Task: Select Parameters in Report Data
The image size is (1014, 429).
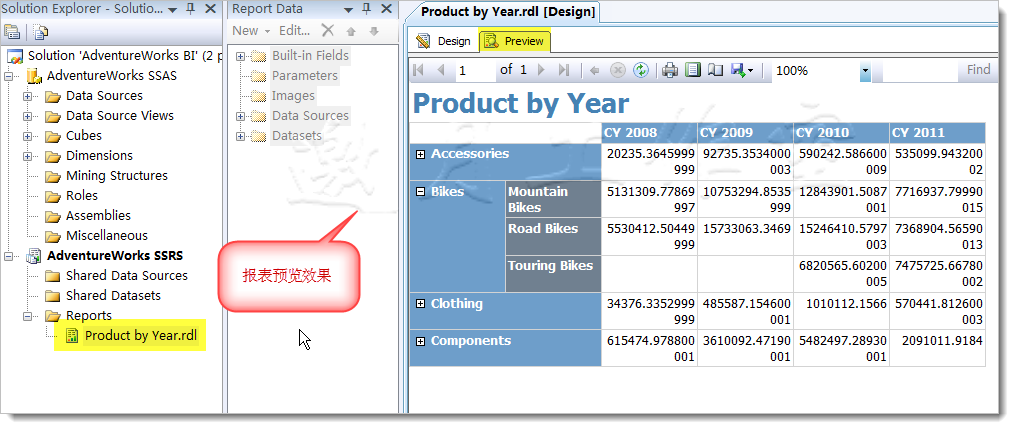Action: click(x=305, y=76)
